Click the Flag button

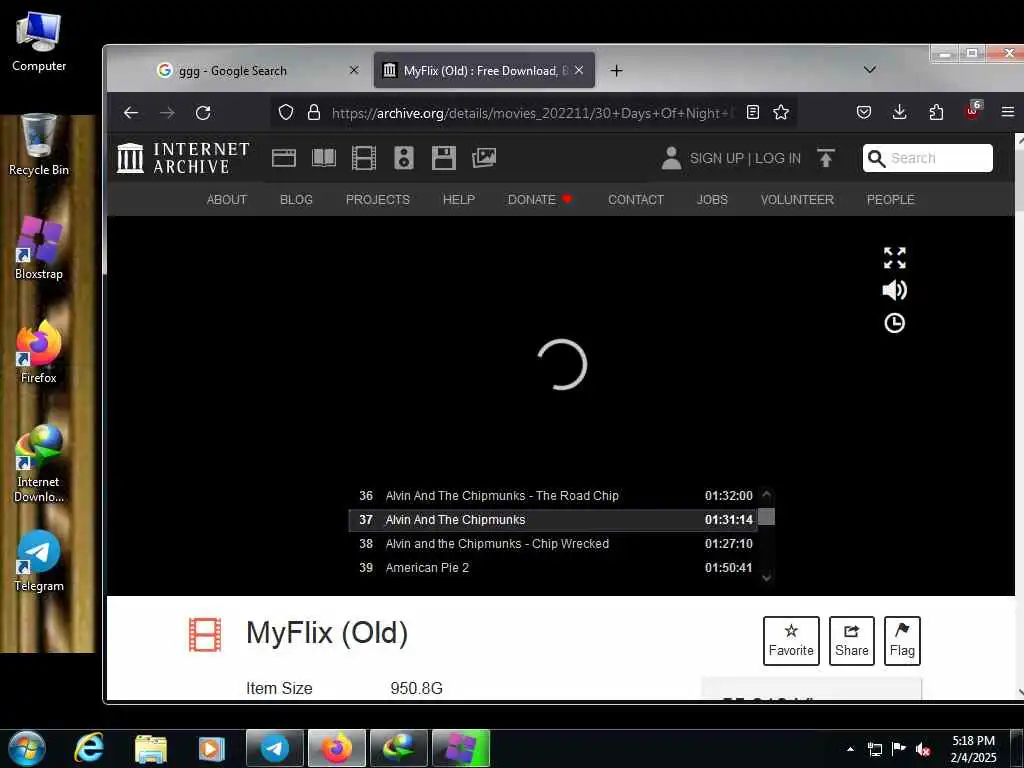click(x=902, y=641)
